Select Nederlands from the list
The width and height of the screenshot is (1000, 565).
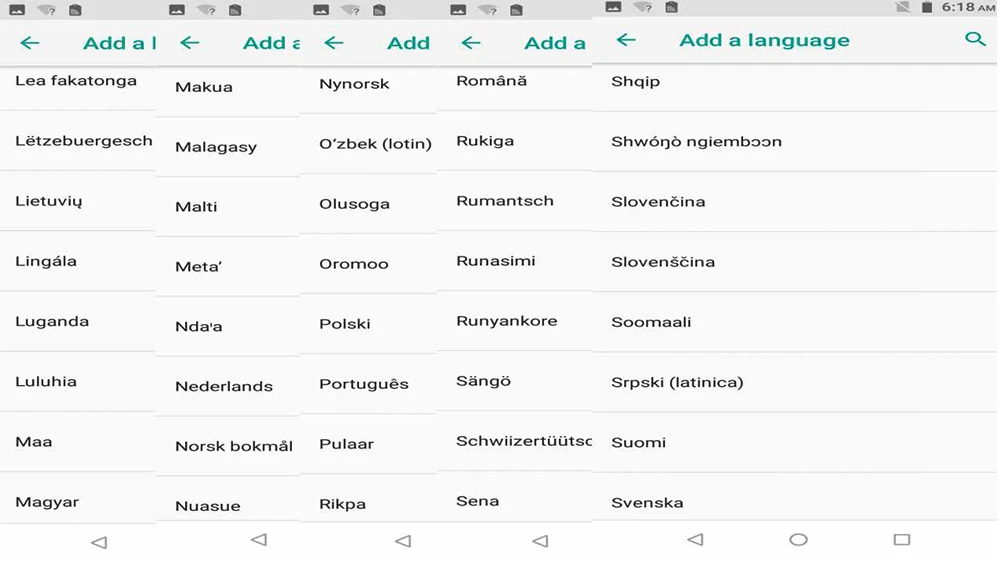227,386
